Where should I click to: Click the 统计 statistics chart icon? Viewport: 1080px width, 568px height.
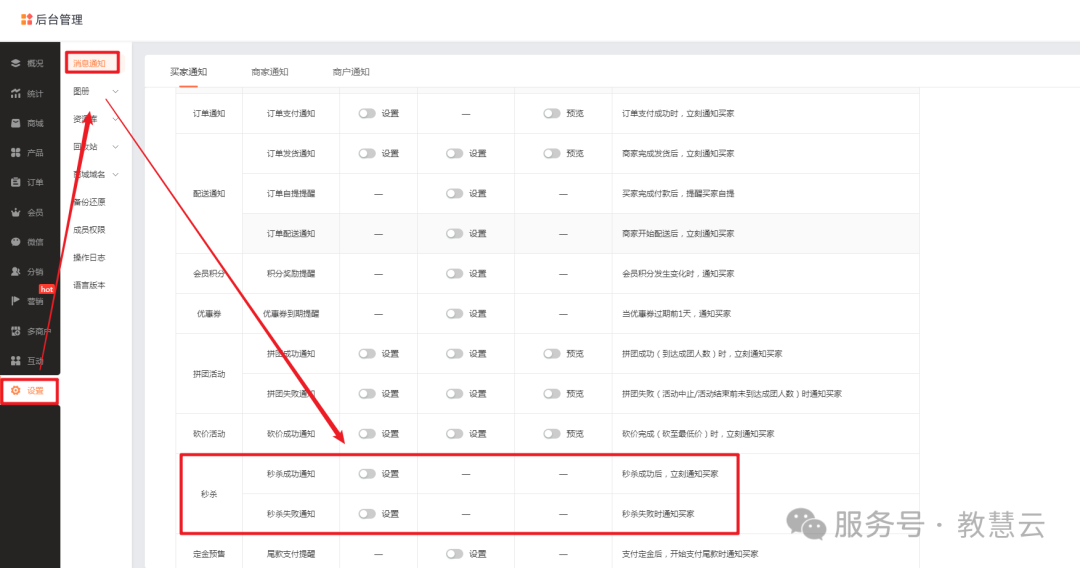(16, 93)
